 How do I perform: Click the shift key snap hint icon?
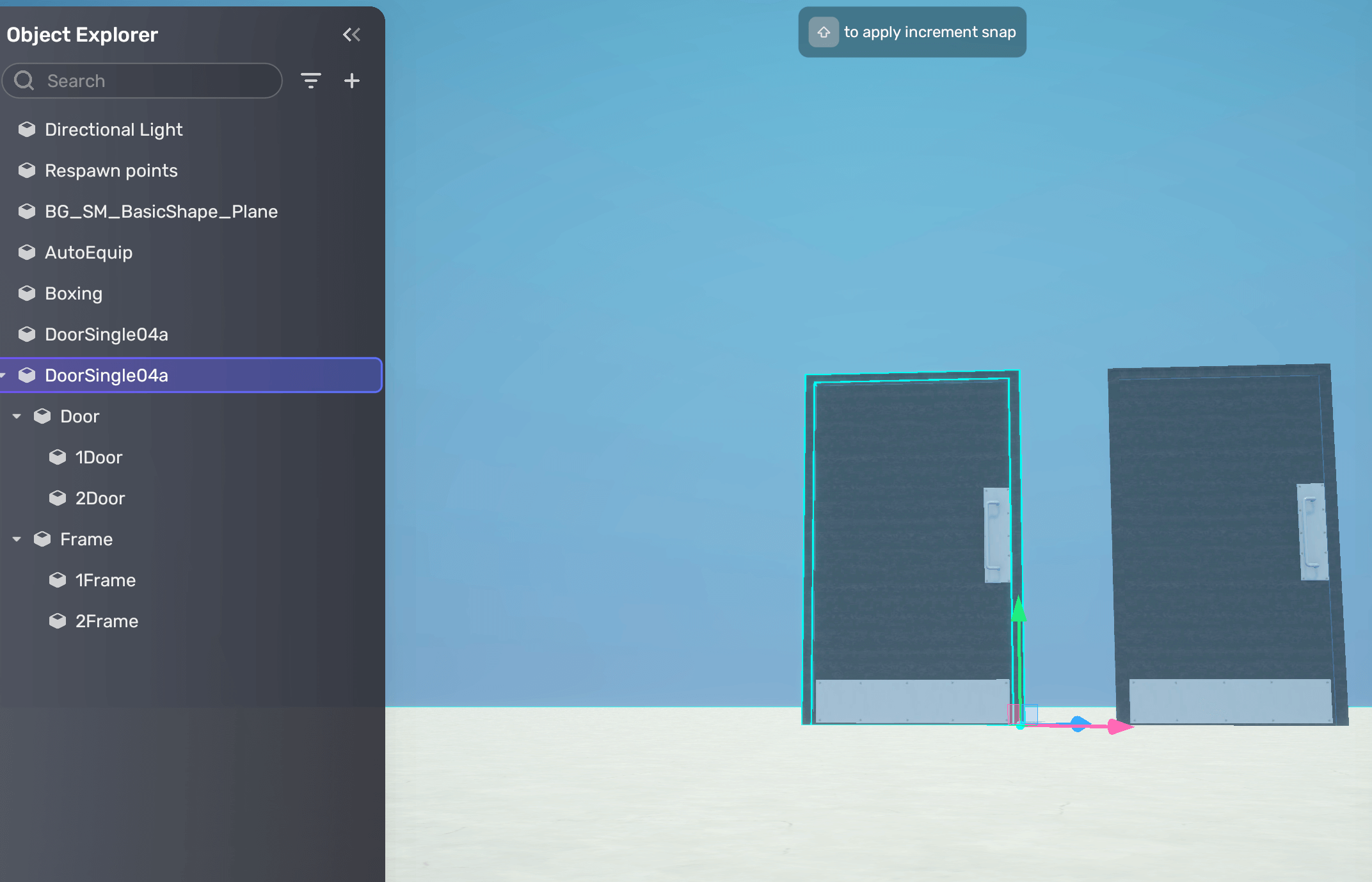[824, 32]
